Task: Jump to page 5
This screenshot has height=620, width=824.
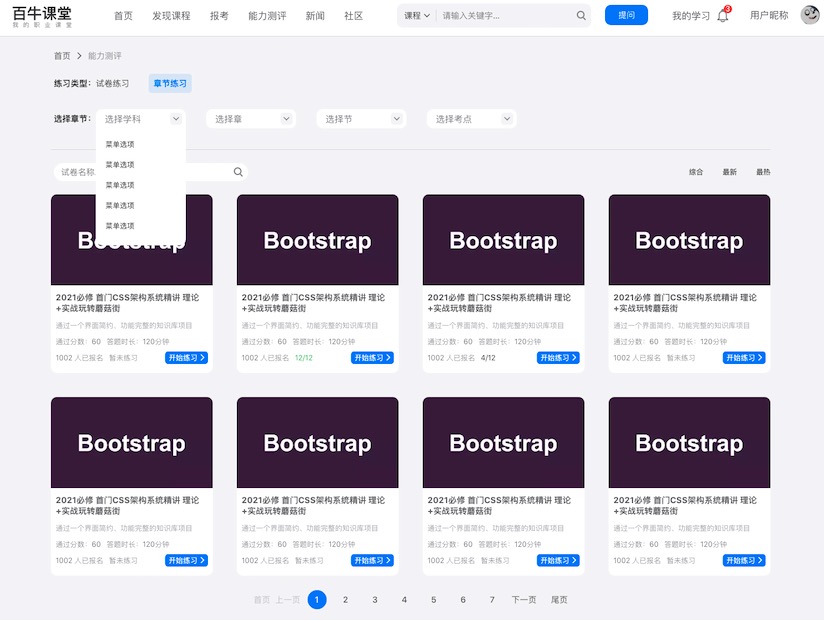Action: tap(434, 600)
